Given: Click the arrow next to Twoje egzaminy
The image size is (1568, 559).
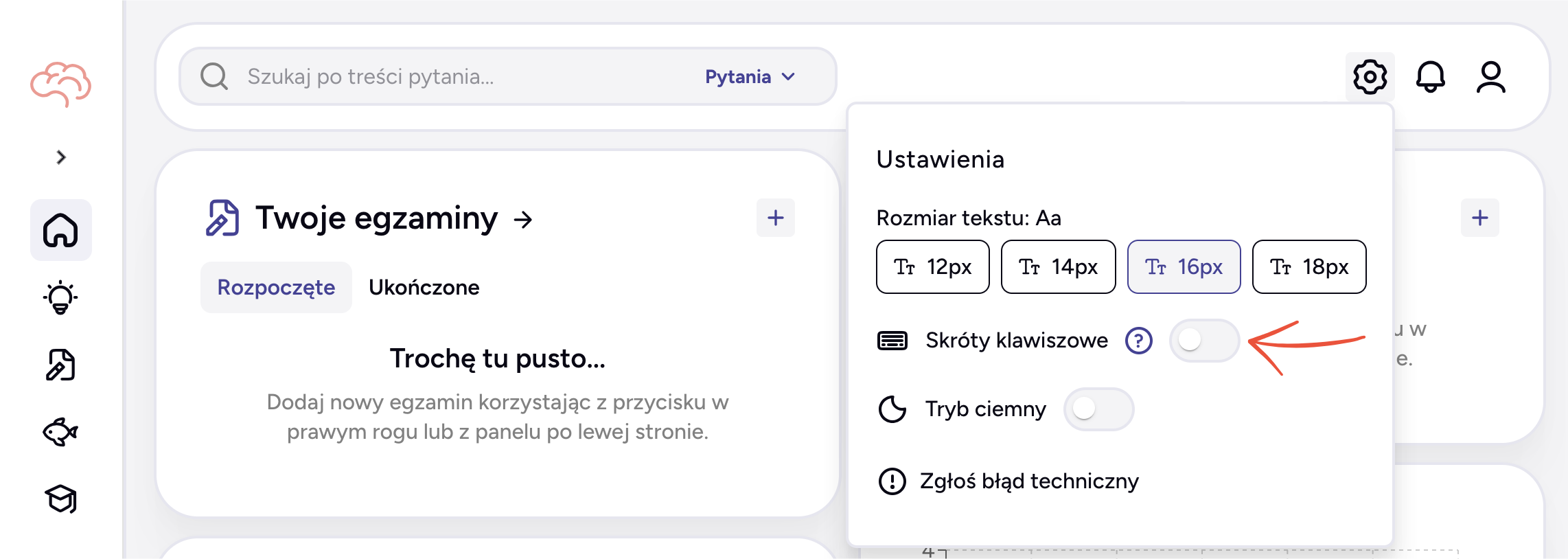Looking at the screenshot, I should pos(523,220).
